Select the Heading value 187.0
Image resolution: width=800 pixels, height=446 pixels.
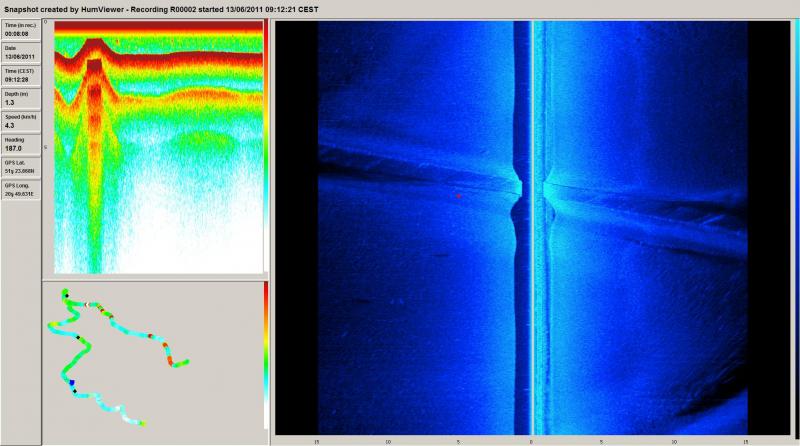pyautogui.click(x=21, y=148)
